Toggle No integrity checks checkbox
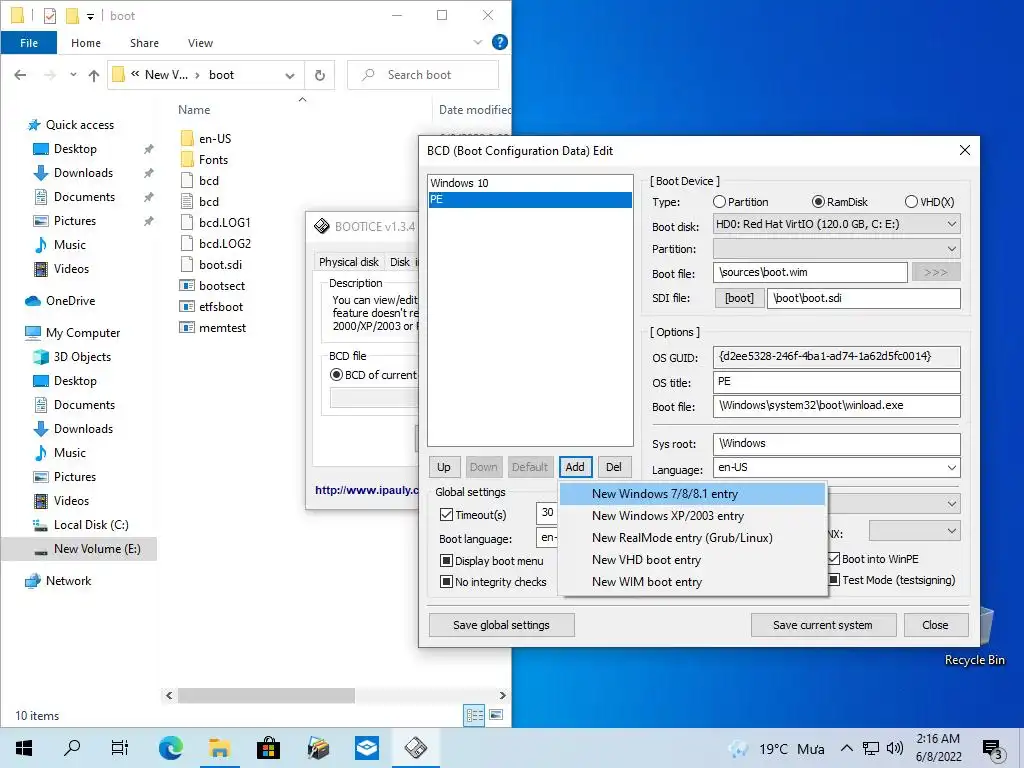The width and height of the screenshot is (1024, 768). coord(446,581)
